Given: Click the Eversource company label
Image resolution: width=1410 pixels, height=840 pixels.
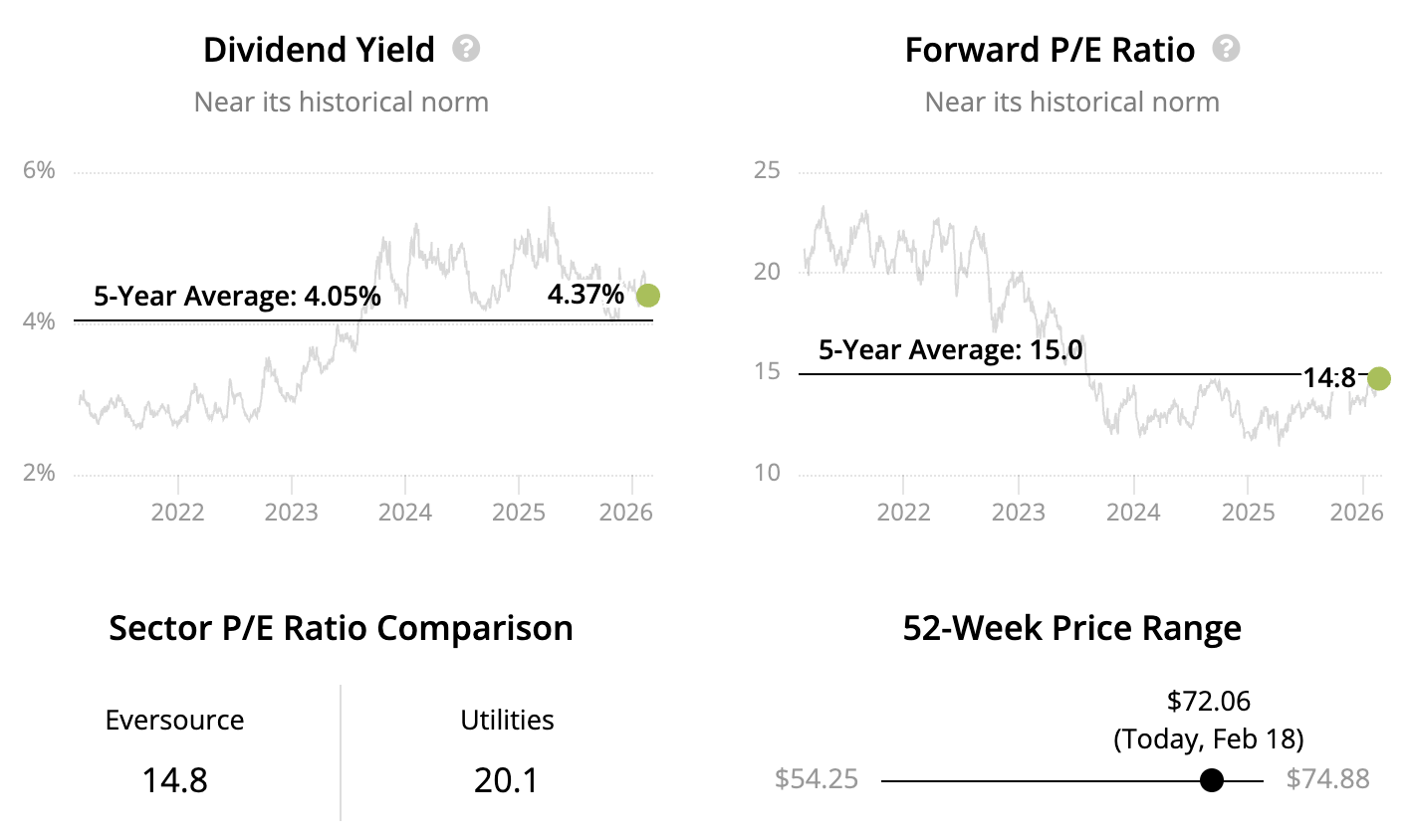Looking at the screenshot, I should (174, 721).
